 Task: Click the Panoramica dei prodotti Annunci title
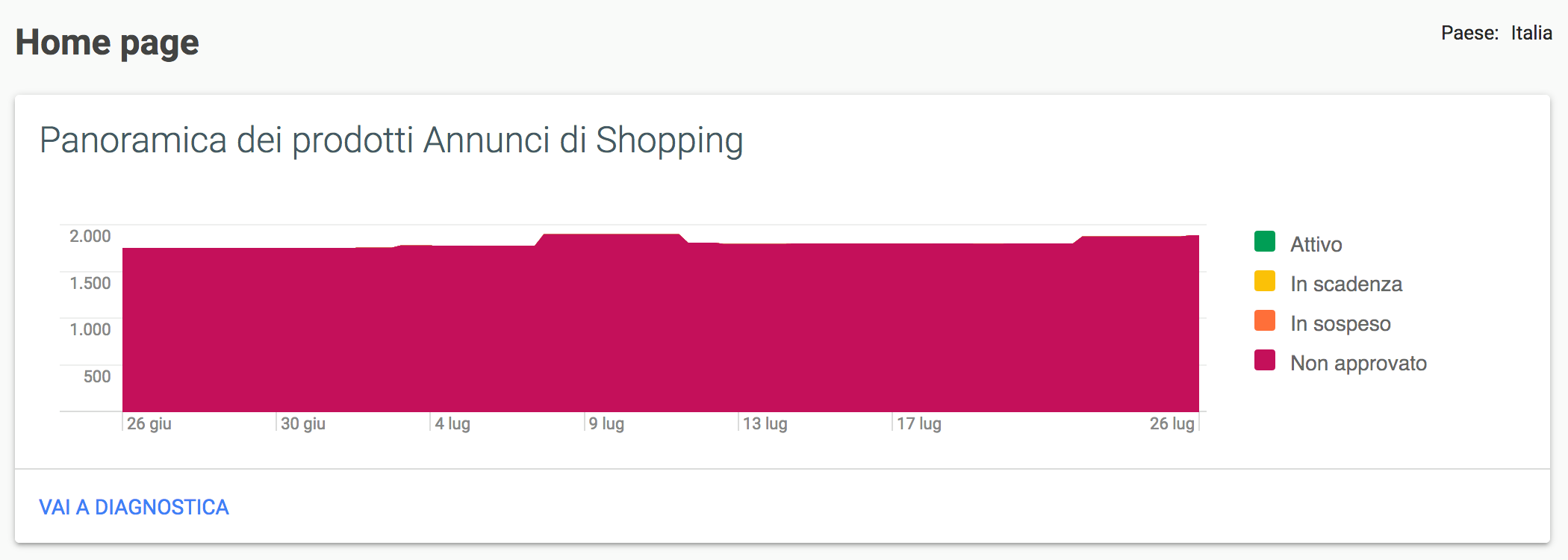pos(391,140)
